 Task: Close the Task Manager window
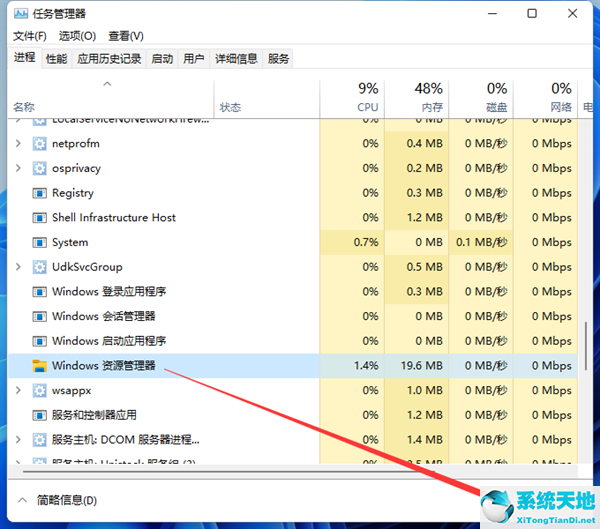[572, 14]
